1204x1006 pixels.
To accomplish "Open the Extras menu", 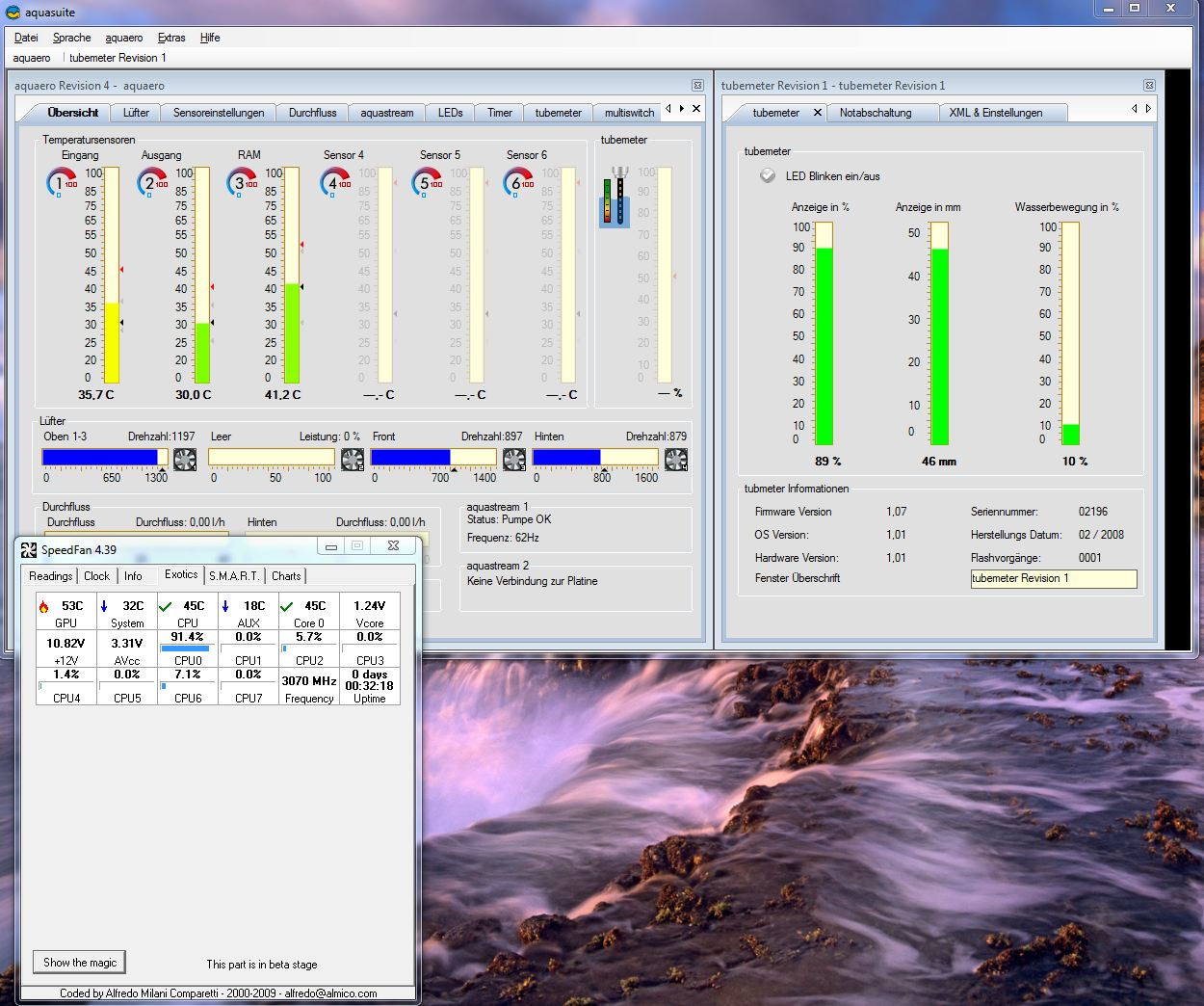I will pyautogui.click(x=171, y=38).
